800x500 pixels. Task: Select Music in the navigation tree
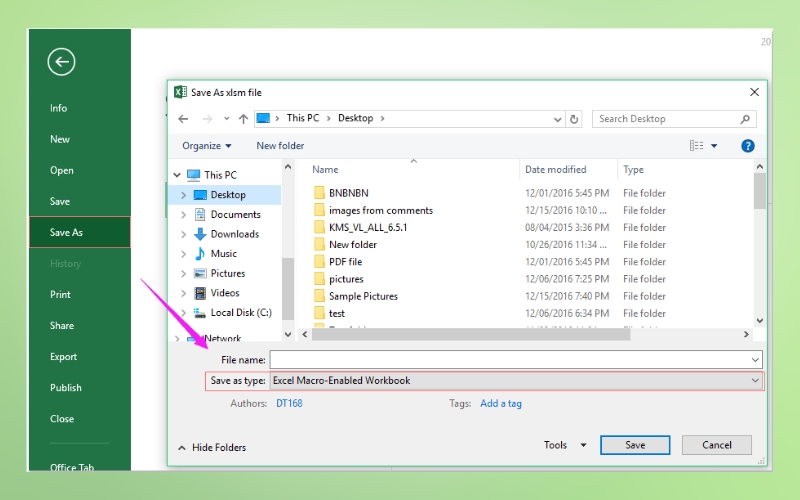223,254
